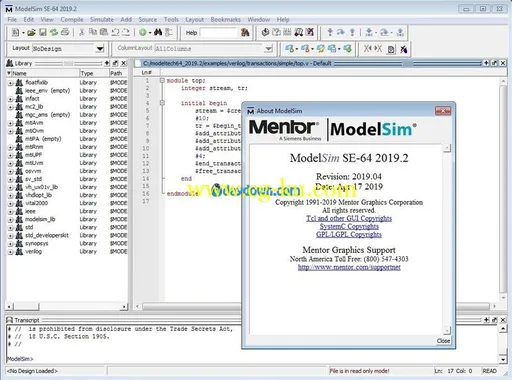Click the Undo arrow icon

pyautogui.click(x=115, y=32)
